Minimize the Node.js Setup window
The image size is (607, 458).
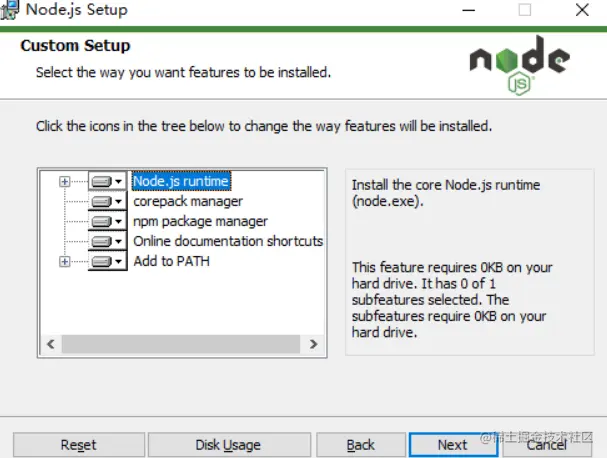click(x=468, y=10)
